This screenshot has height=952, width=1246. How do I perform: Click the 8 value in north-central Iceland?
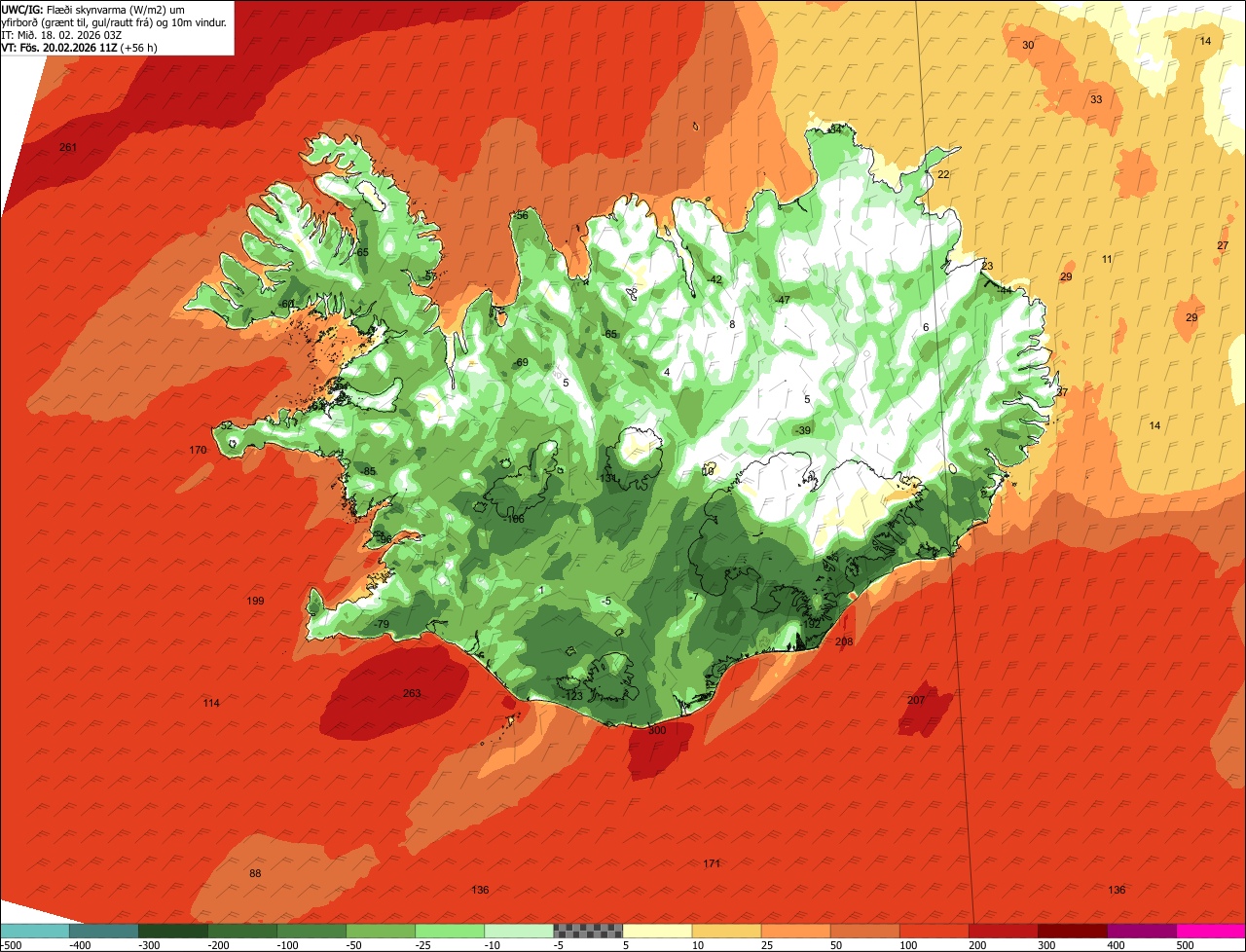click(732, 325)
